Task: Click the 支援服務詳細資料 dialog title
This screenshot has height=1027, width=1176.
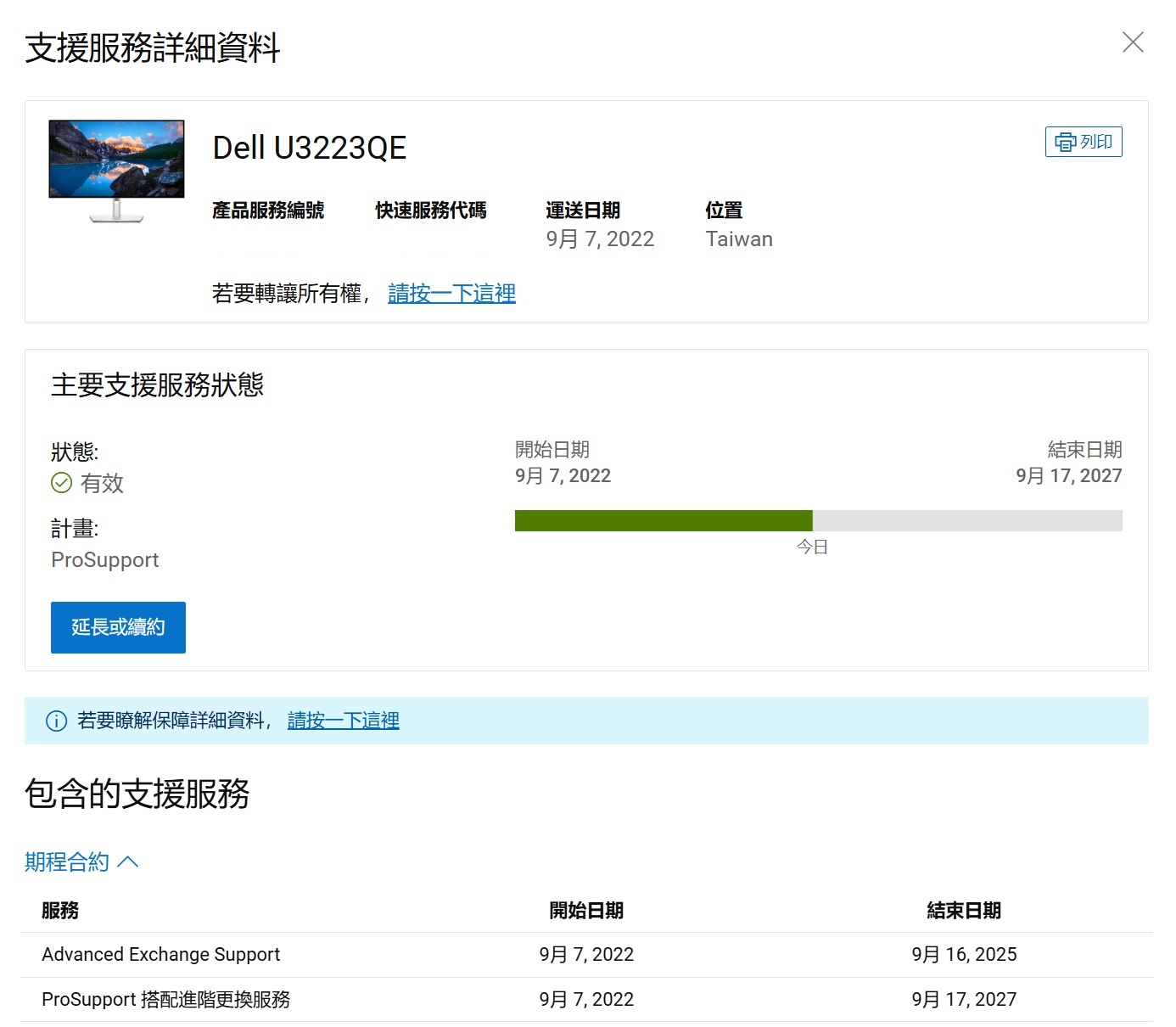Action: point(153,48)
